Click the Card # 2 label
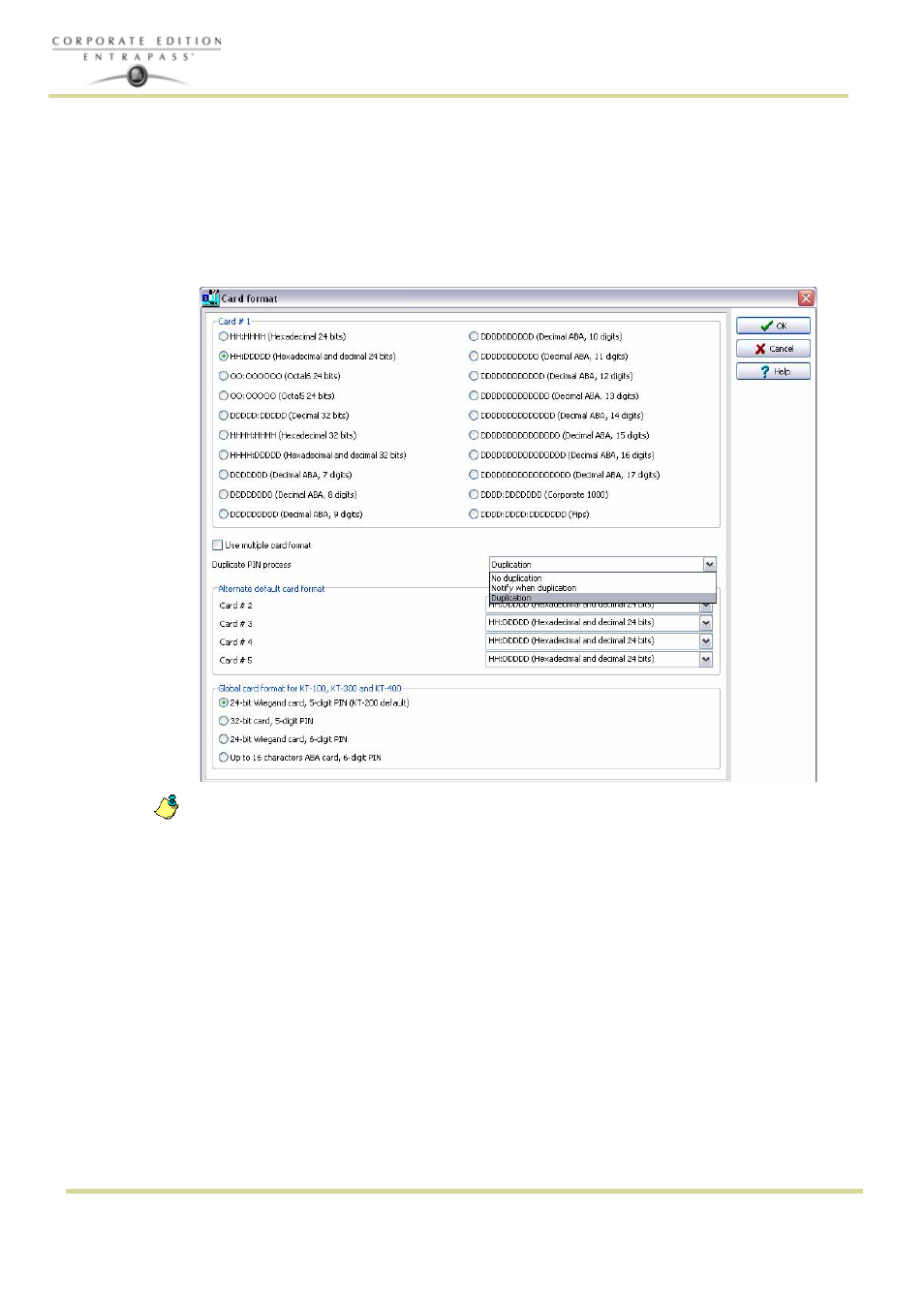 [235, 606]
